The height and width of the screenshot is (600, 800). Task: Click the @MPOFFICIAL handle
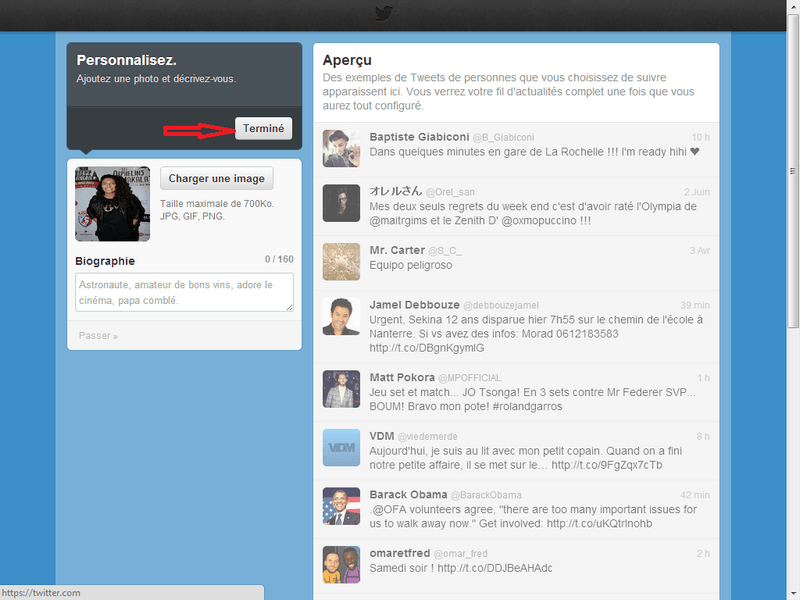pyautogui.click(x=470, y=378)
